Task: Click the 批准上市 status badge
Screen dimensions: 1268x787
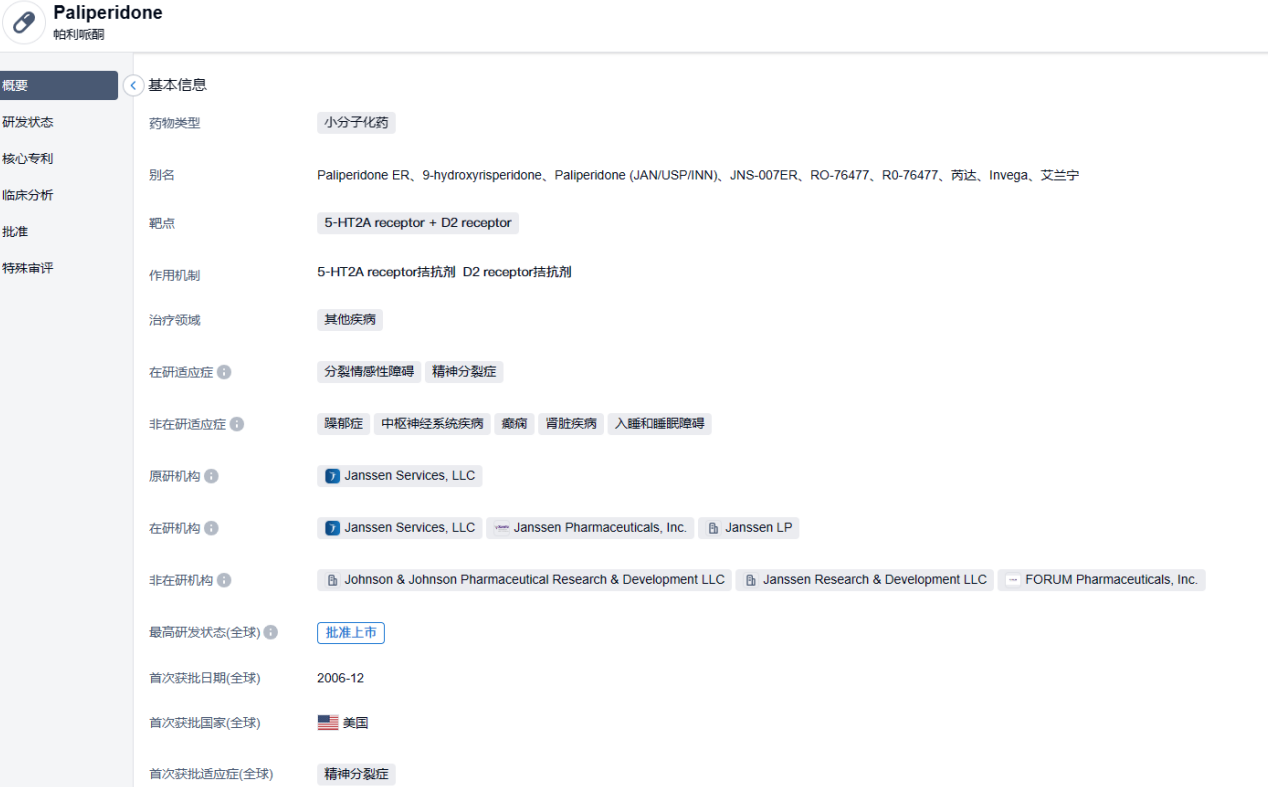Action: (x=351, y=633)
